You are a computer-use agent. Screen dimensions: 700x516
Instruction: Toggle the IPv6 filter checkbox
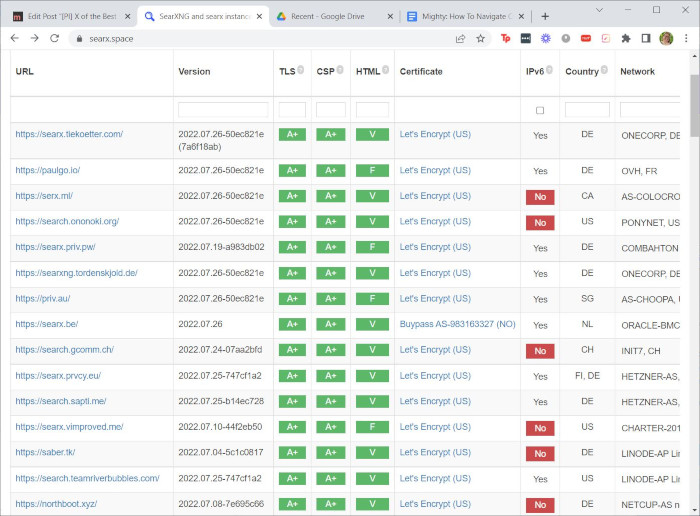point(540,110)
